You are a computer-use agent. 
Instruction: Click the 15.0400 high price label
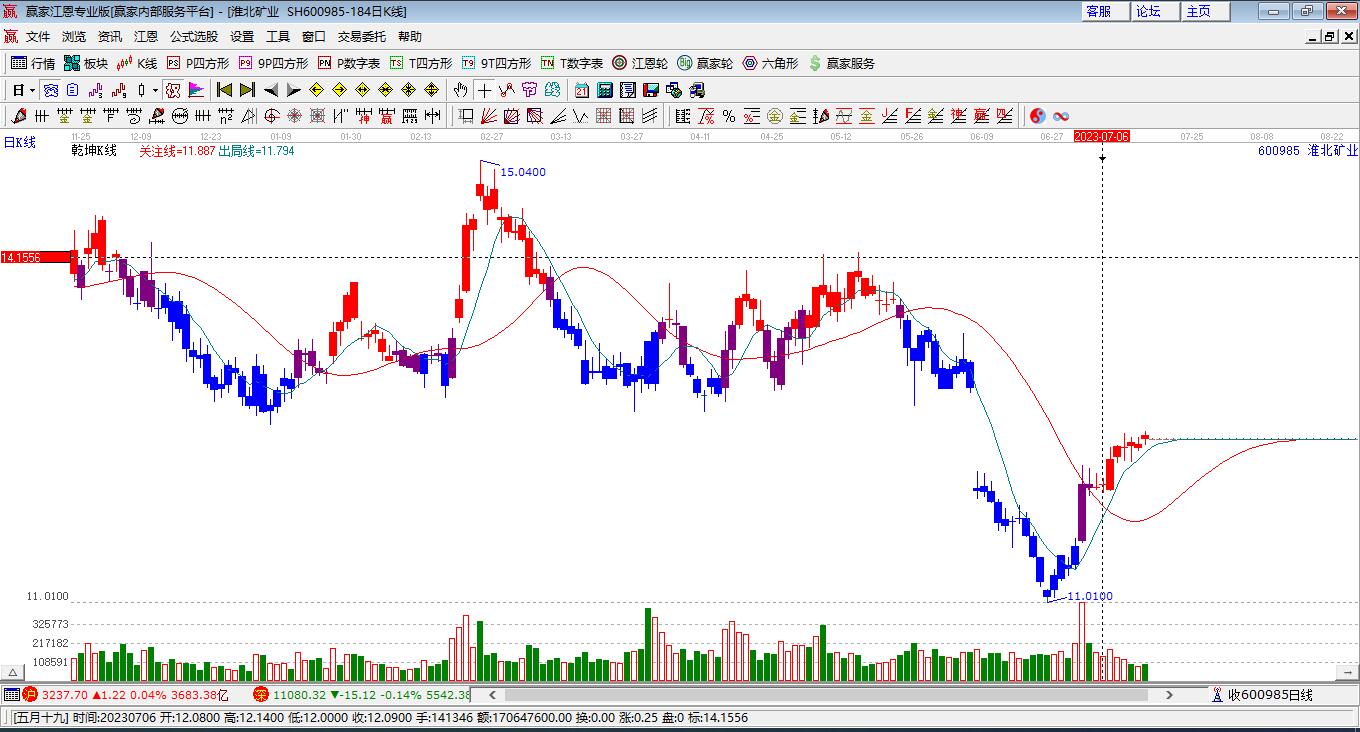tap(523, 172)
